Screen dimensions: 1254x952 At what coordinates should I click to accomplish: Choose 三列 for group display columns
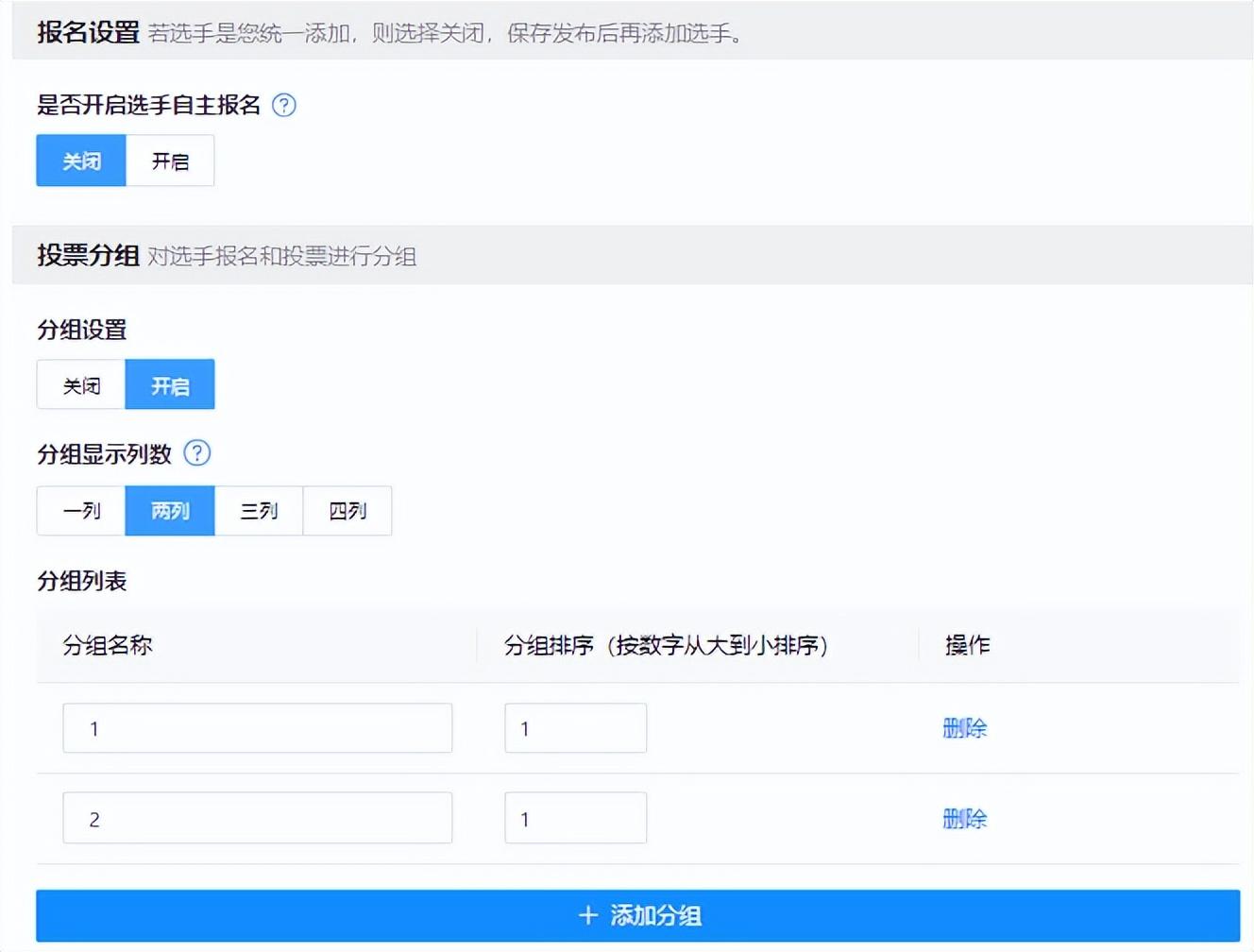tap(259, 511)
